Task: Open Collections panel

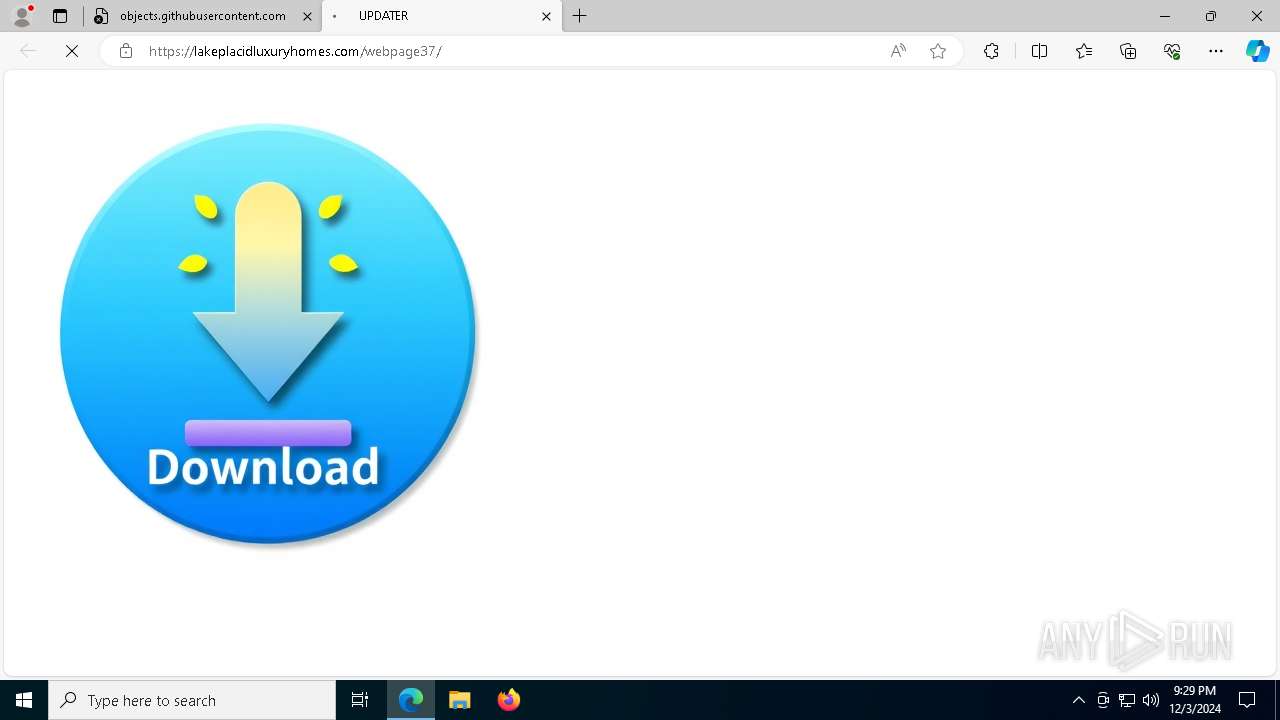Action: 1128,51
